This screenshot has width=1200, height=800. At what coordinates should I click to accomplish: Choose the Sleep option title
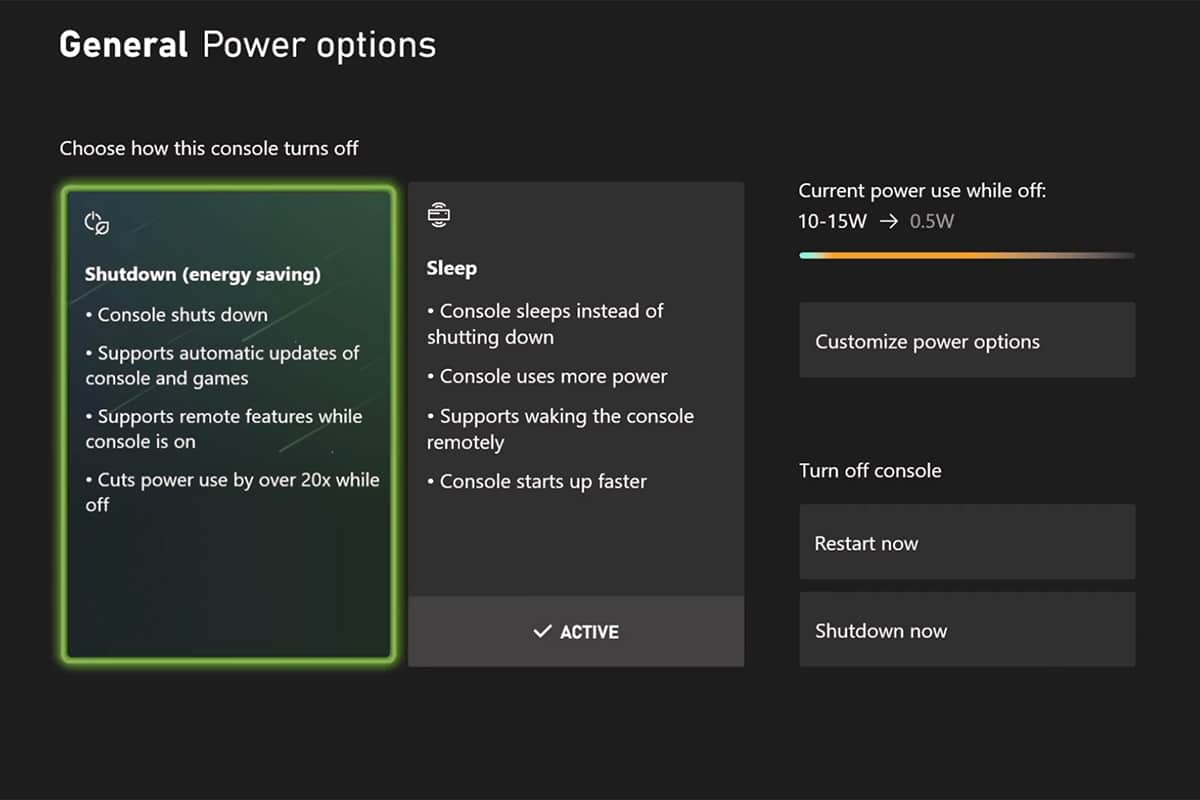[x=452, y=268]
